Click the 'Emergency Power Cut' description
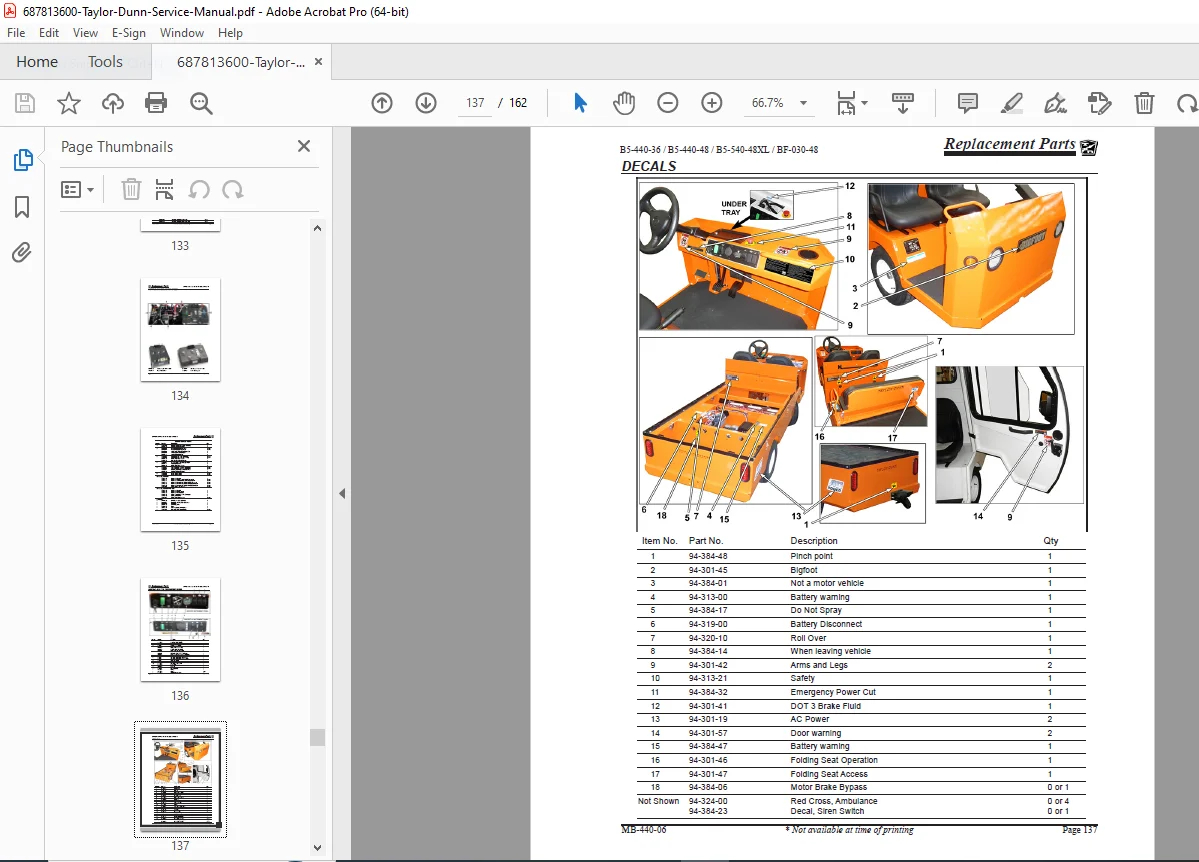This screenshot has width=1199, height=862. coord(833,692)
